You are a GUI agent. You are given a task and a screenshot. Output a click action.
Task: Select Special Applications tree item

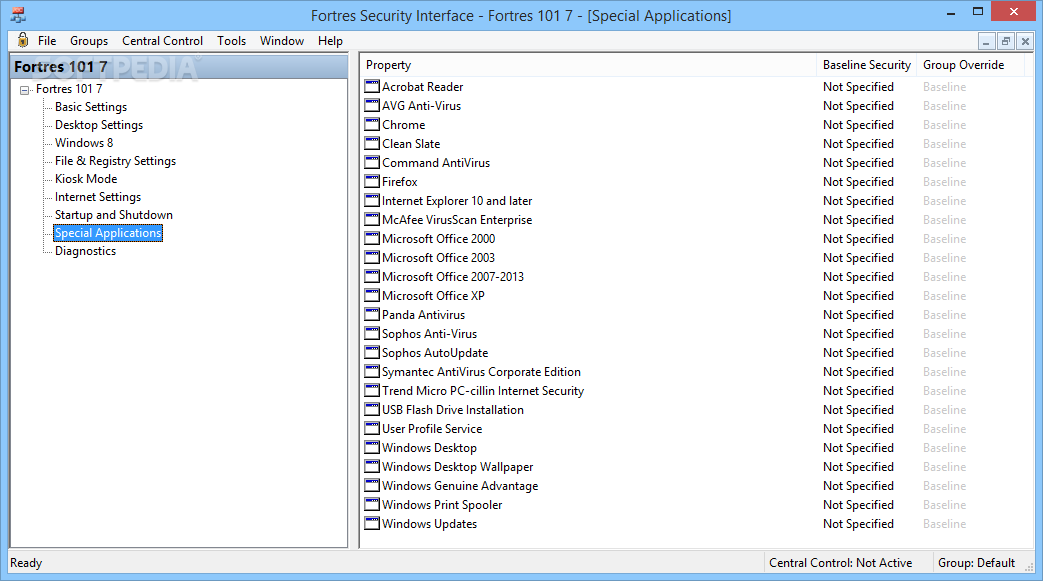108,232
